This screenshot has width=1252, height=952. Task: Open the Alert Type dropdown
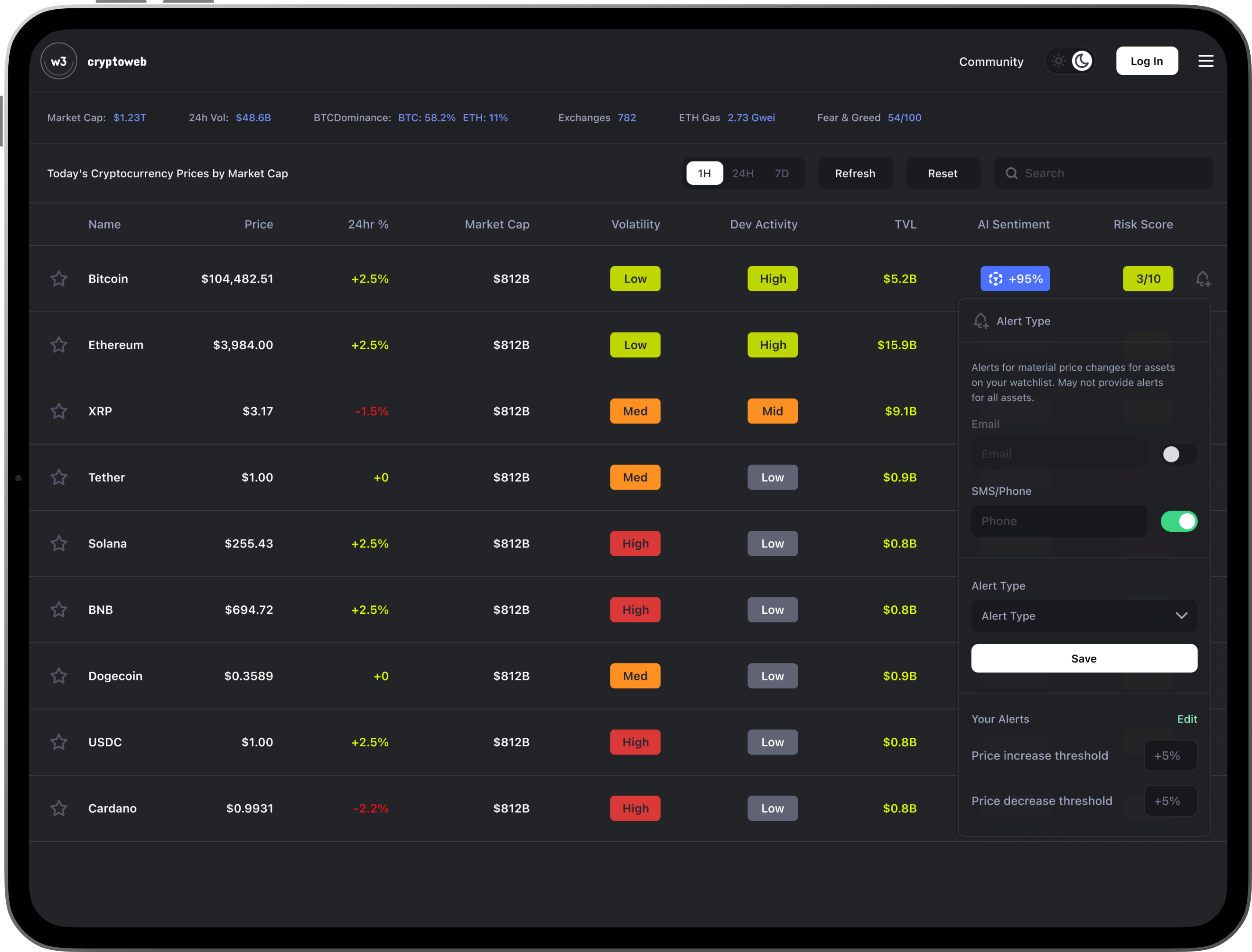(1084, 616)
